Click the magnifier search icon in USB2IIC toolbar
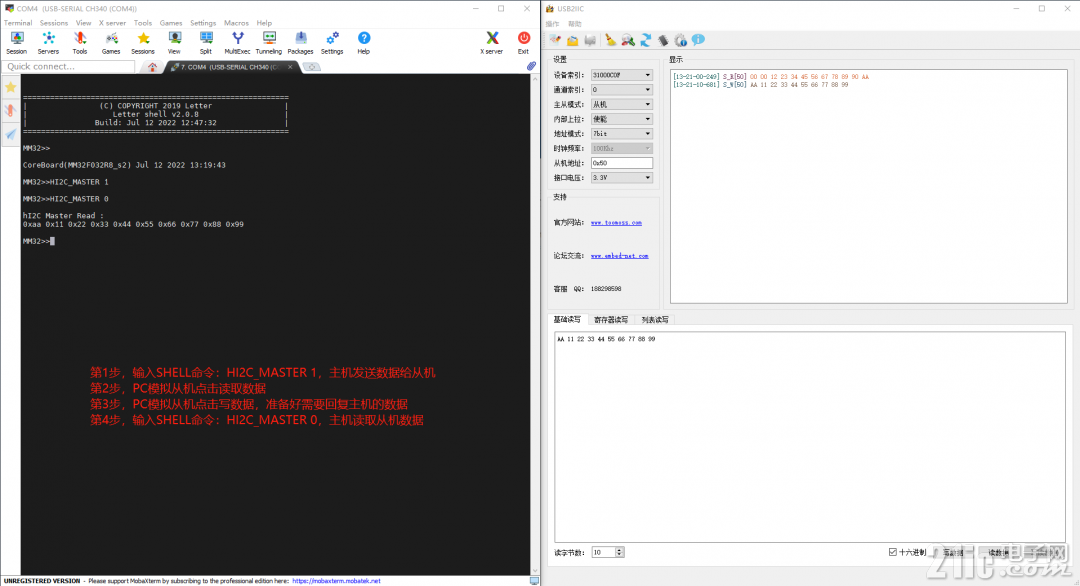Image resolution: width=1080 pixels, height=586 pixels. pyautogui.click(x=627, y=40)
